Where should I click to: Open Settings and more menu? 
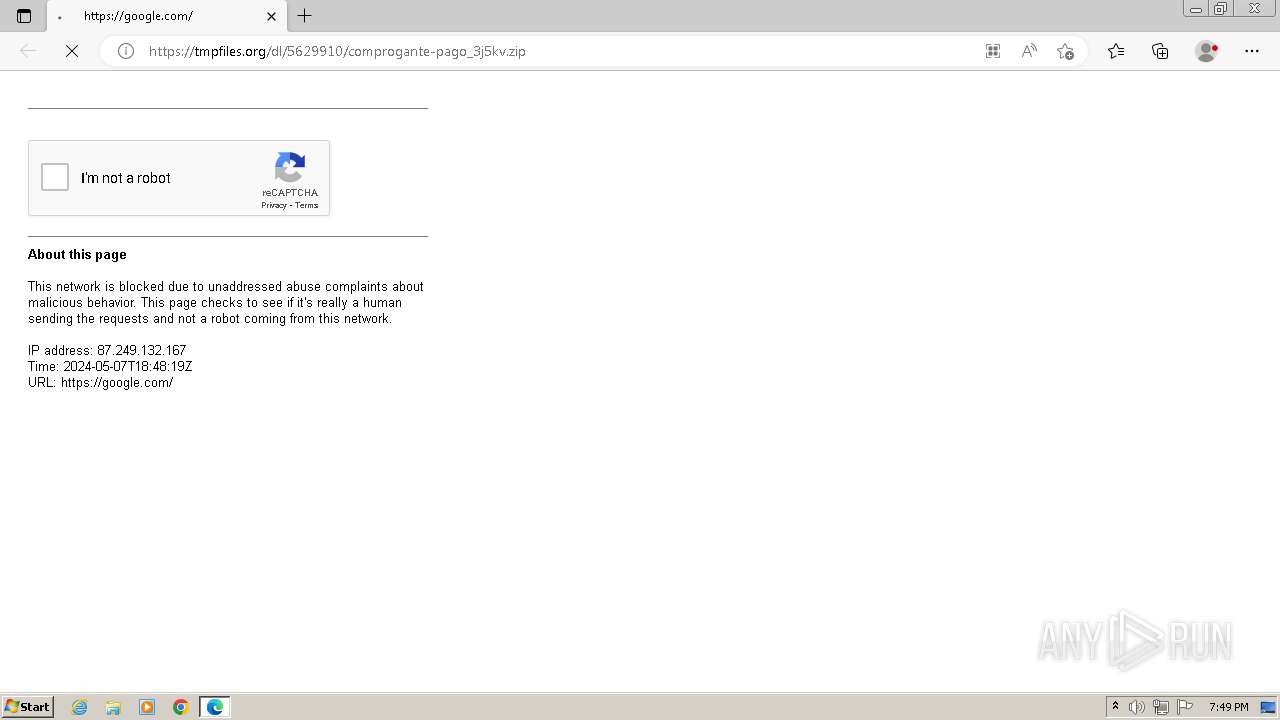pyautogui.click(x=1252, y=51)
